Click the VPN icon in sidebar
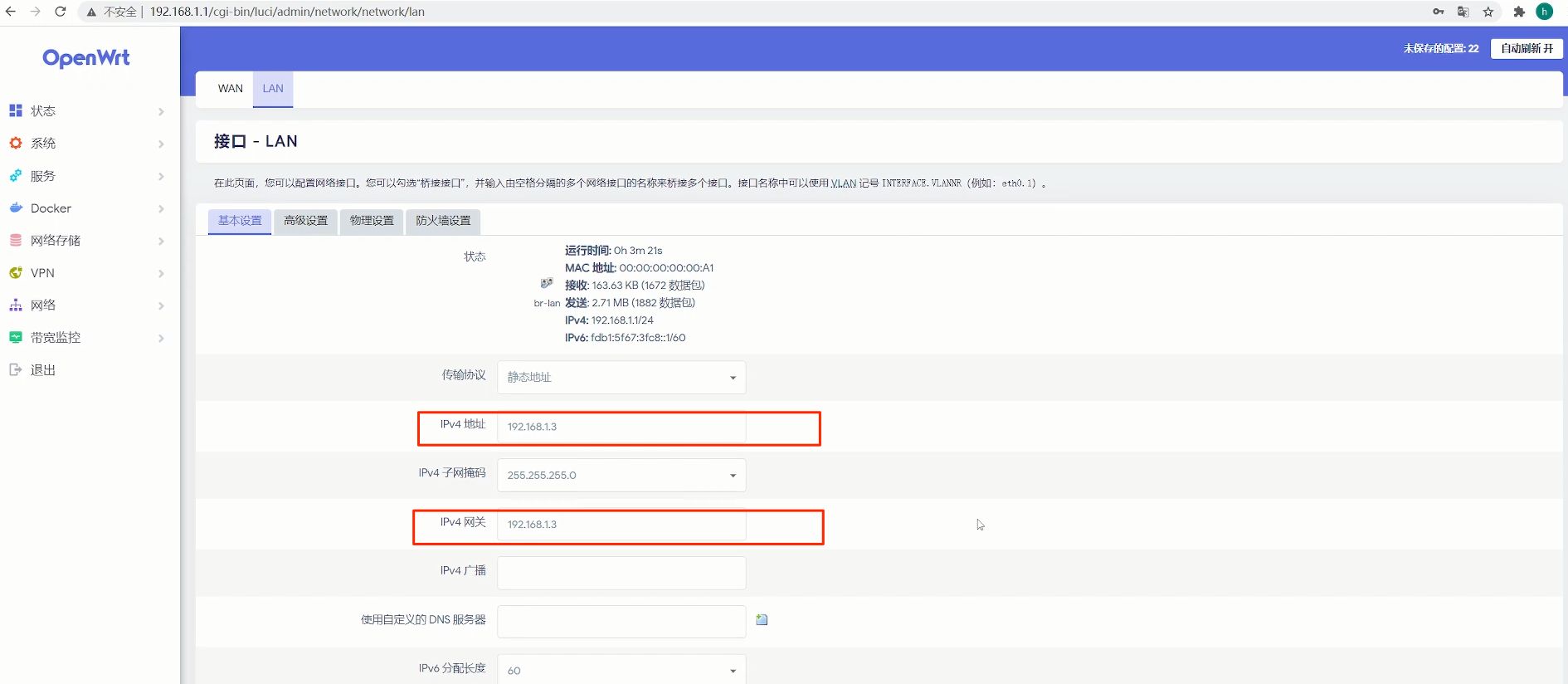1568x684 pixels. pyautogui.click(x=16, y=272)
